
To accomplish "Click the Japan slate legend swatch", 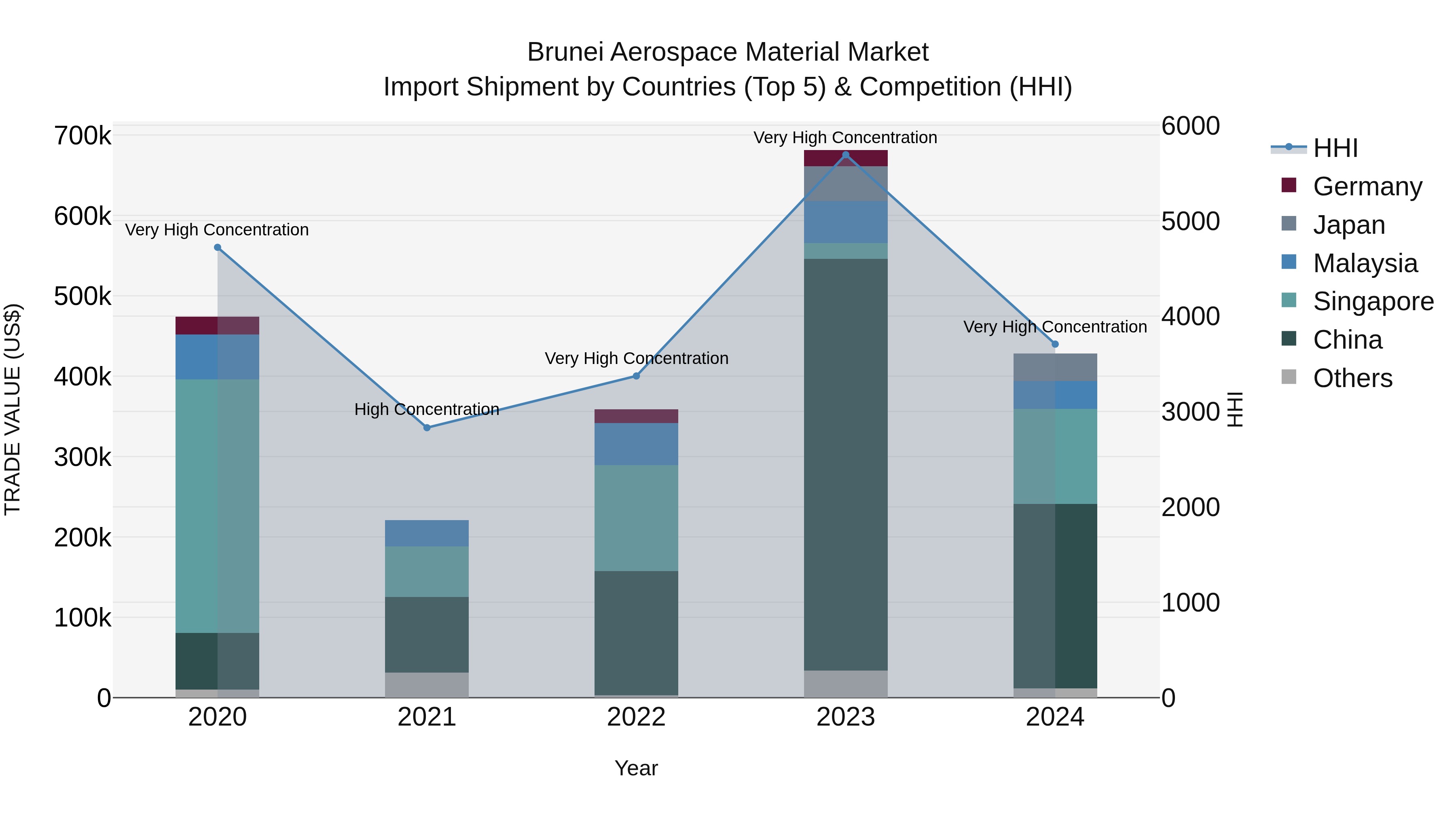I will (x=1289, y=223).
